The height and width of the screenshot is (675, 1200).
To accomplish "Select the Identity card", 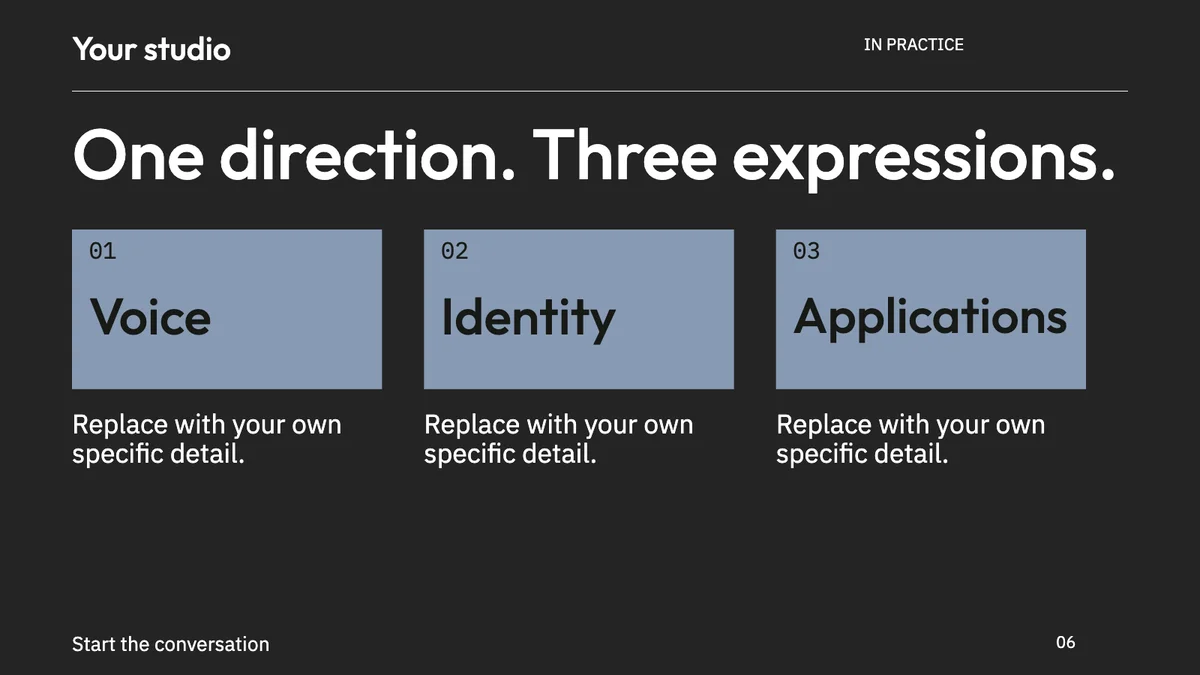I will click(579, 309).
